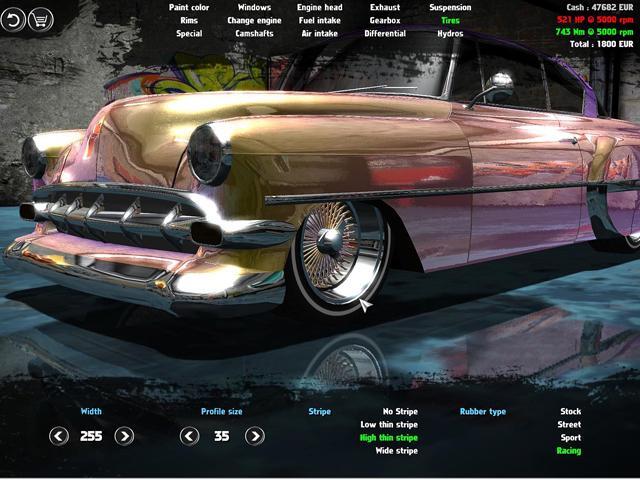Screen dimensions: 640x480
Task: Select Stock rubber type
Action: point(570,411)
